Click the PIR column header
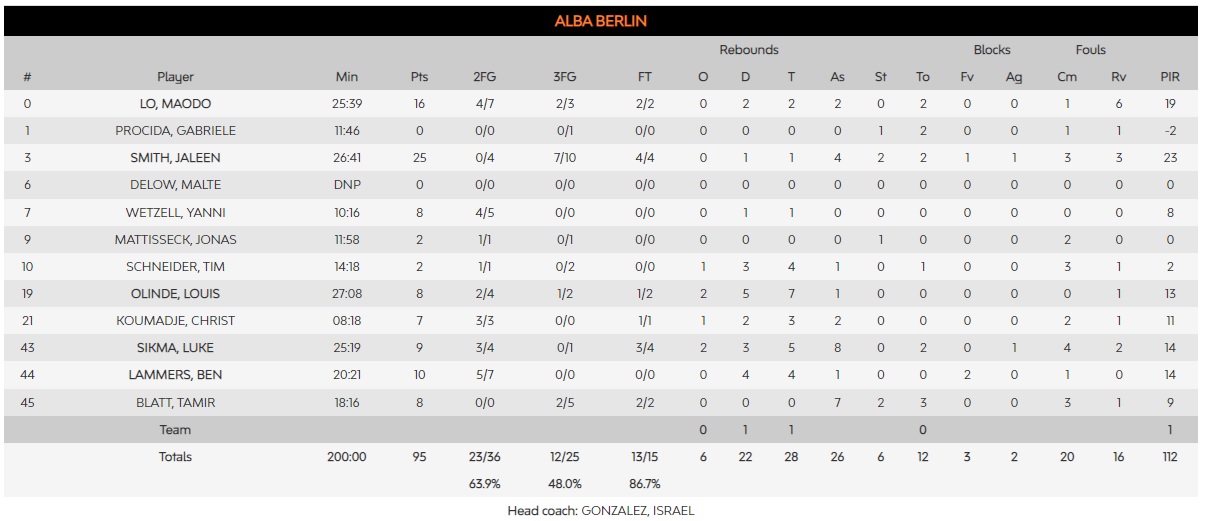The width and height of the screenshot is (1205, 521). click(1169, 77)
